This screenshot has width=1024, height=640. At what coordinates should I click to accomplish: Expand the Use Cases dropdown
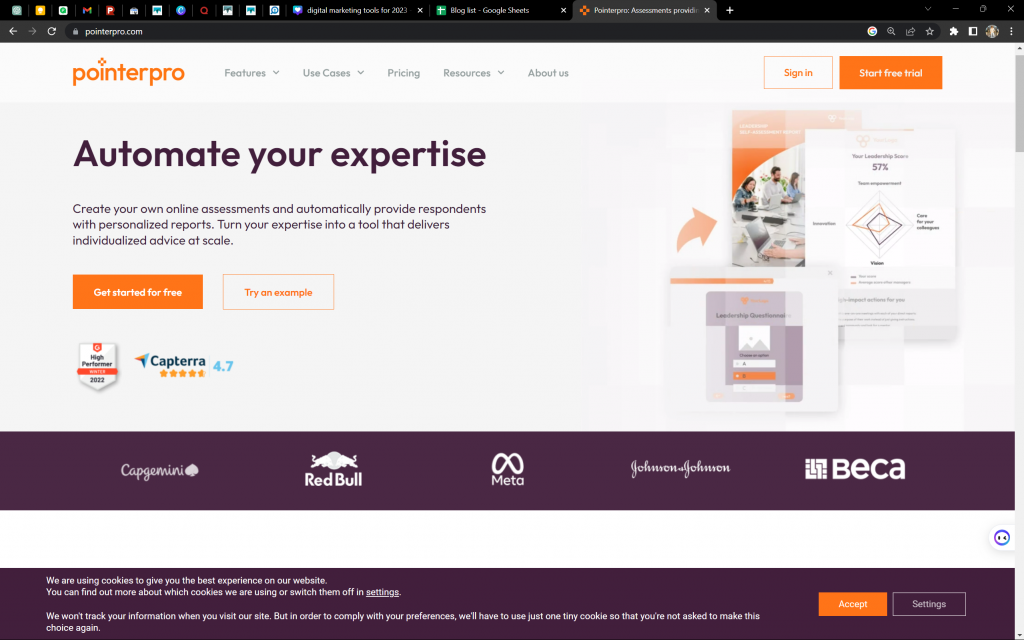(333, 72)
